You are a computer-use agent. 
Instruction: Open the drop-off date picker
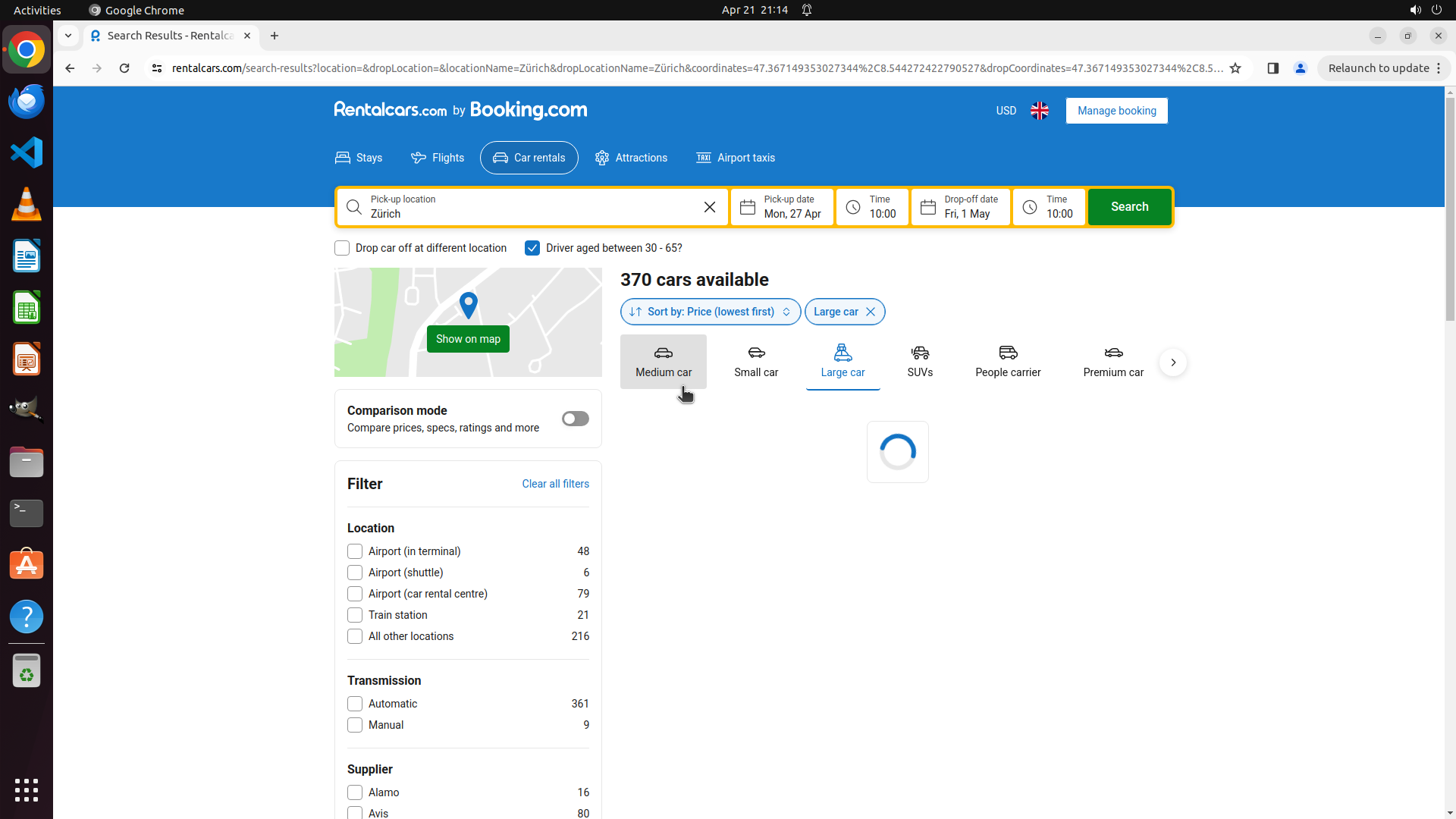[960, 207]
